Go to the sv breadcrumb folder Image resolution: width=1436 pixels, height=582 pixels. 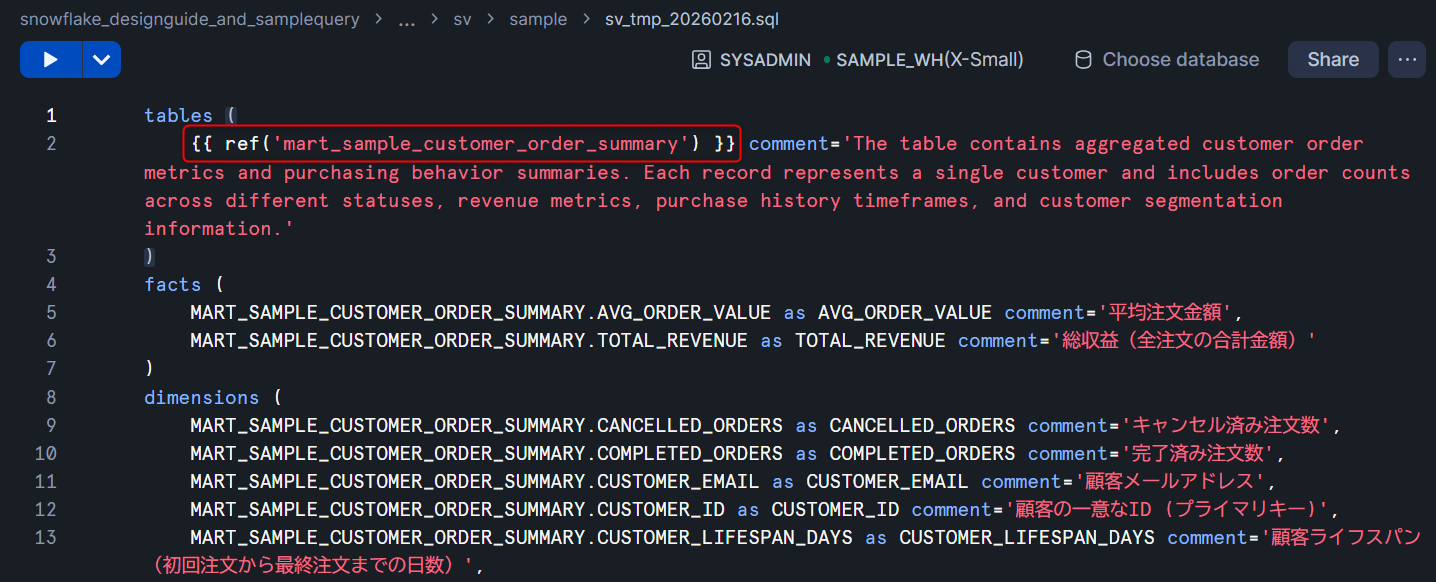click(x=462, y=19)
